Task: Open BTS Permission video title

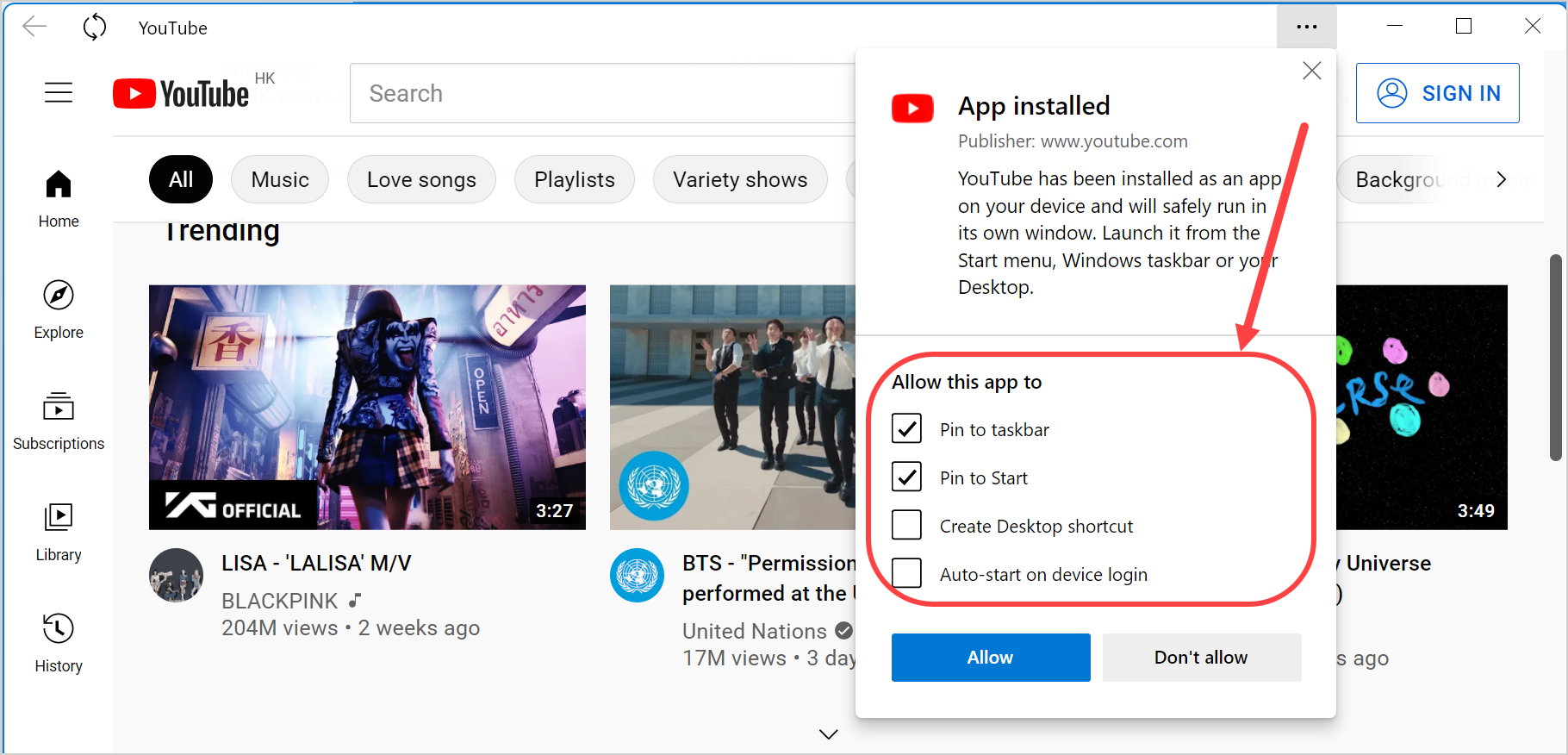Action: [x=768, y=578]
